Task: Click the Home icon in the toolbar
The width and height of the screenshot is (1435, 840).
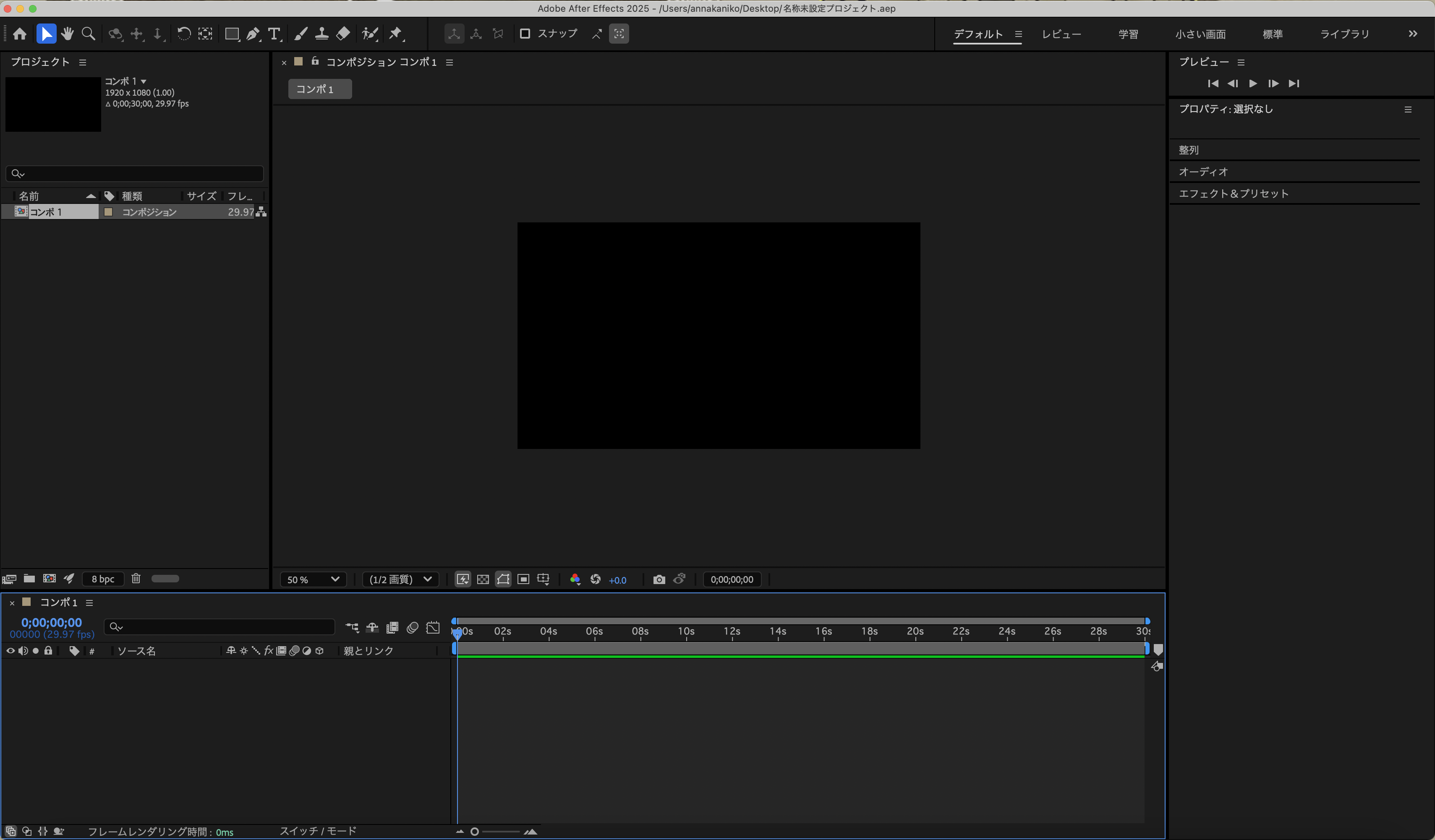Action: 20,34
